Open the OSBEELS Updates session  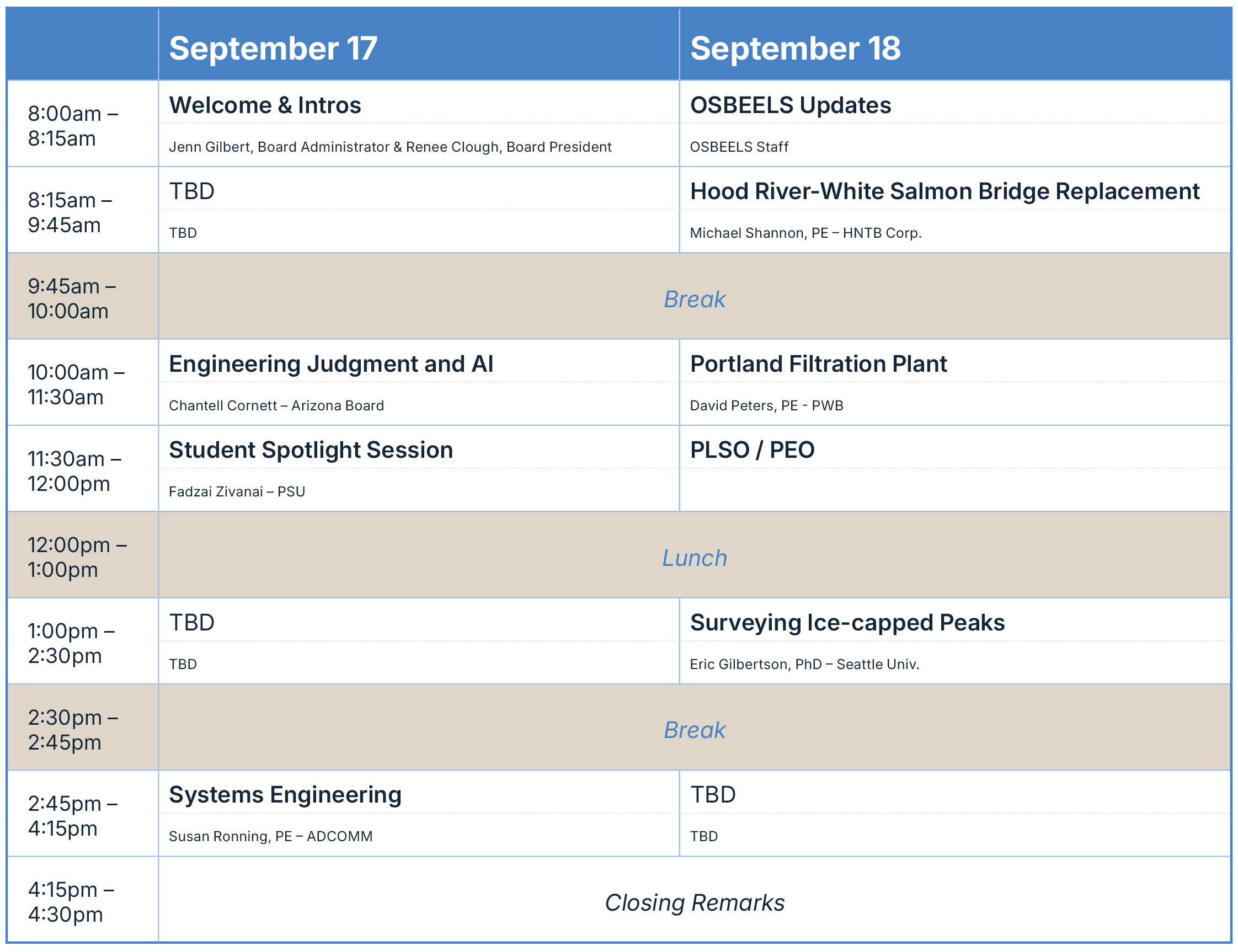click(x=790, y=105)
